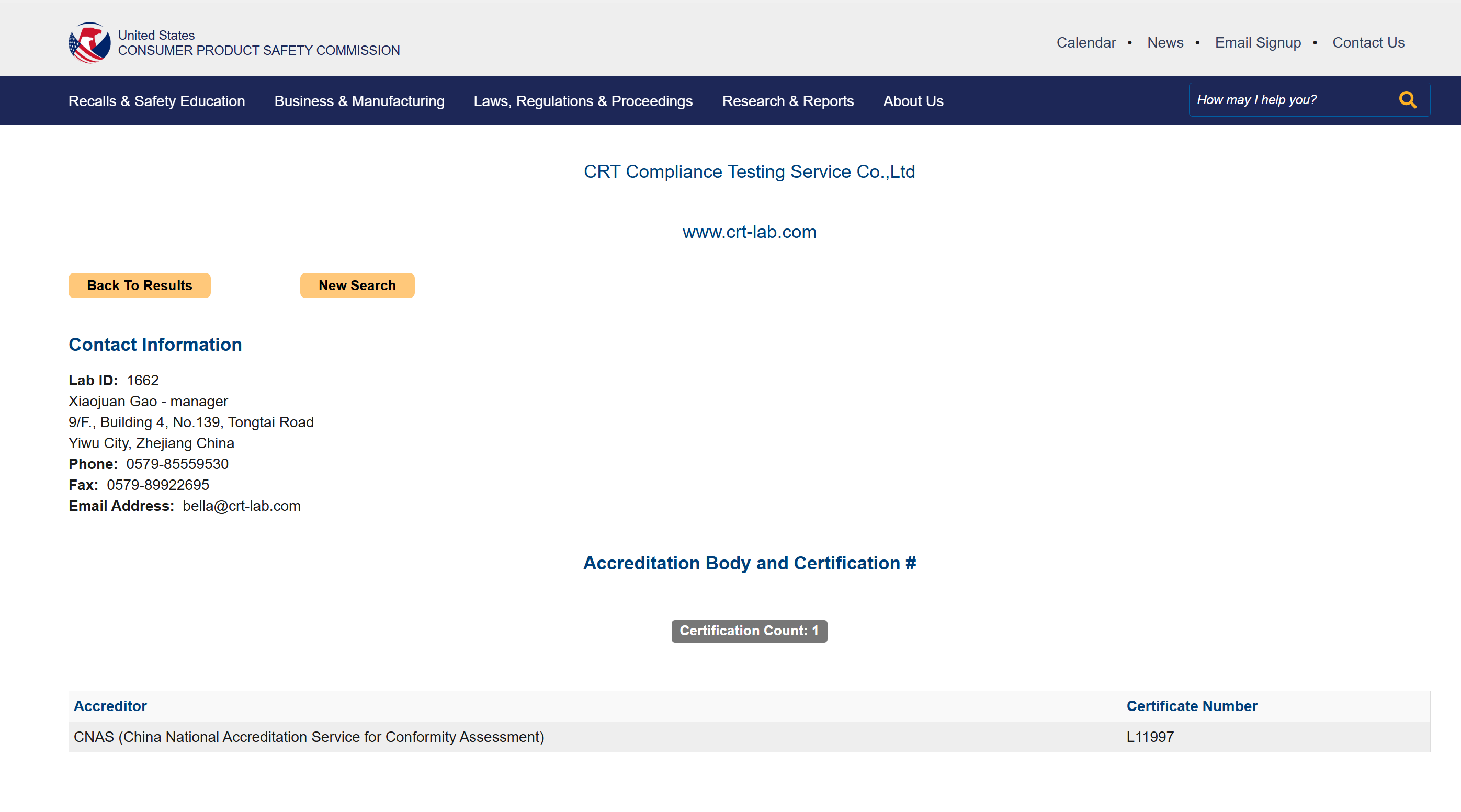
Task: Go to Email Signup
Action: click(1258, 42)
